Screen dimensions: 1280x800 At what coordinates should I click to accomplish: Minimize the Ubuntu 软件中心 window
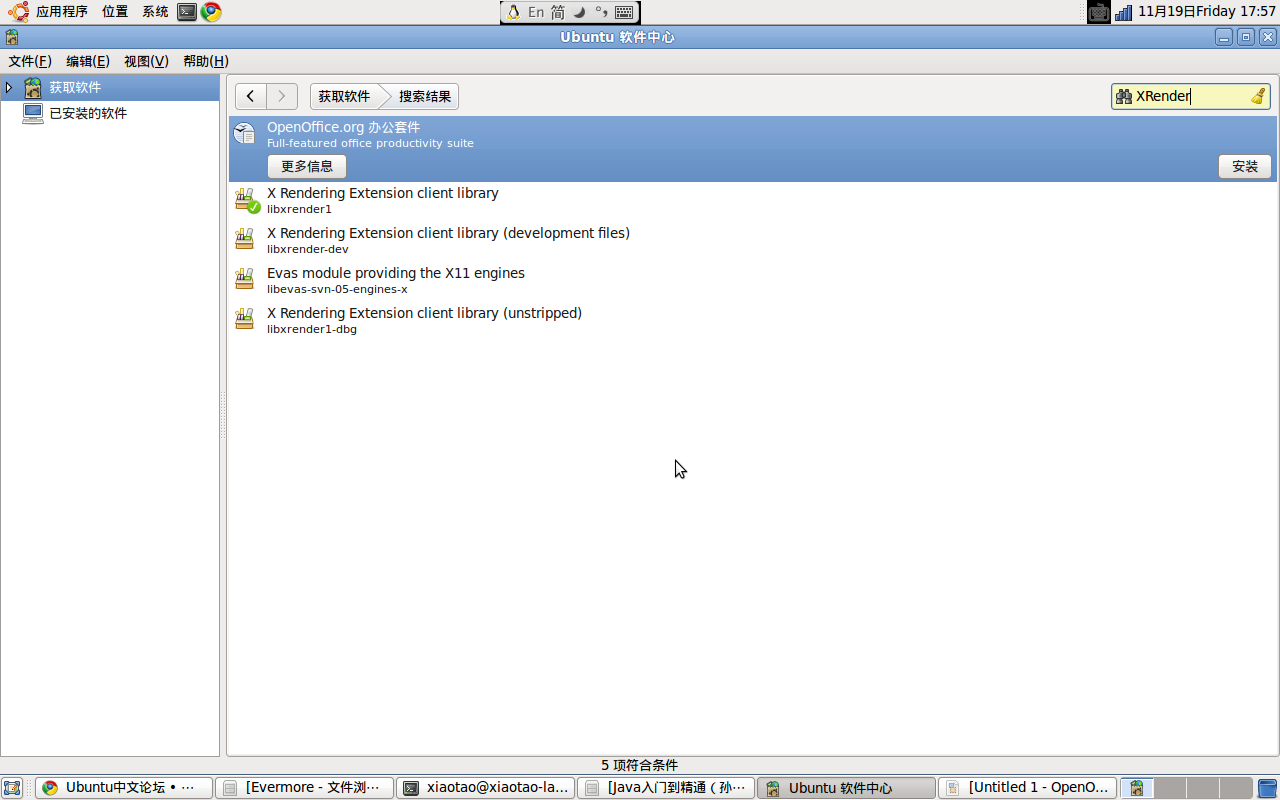[1224, 37]
